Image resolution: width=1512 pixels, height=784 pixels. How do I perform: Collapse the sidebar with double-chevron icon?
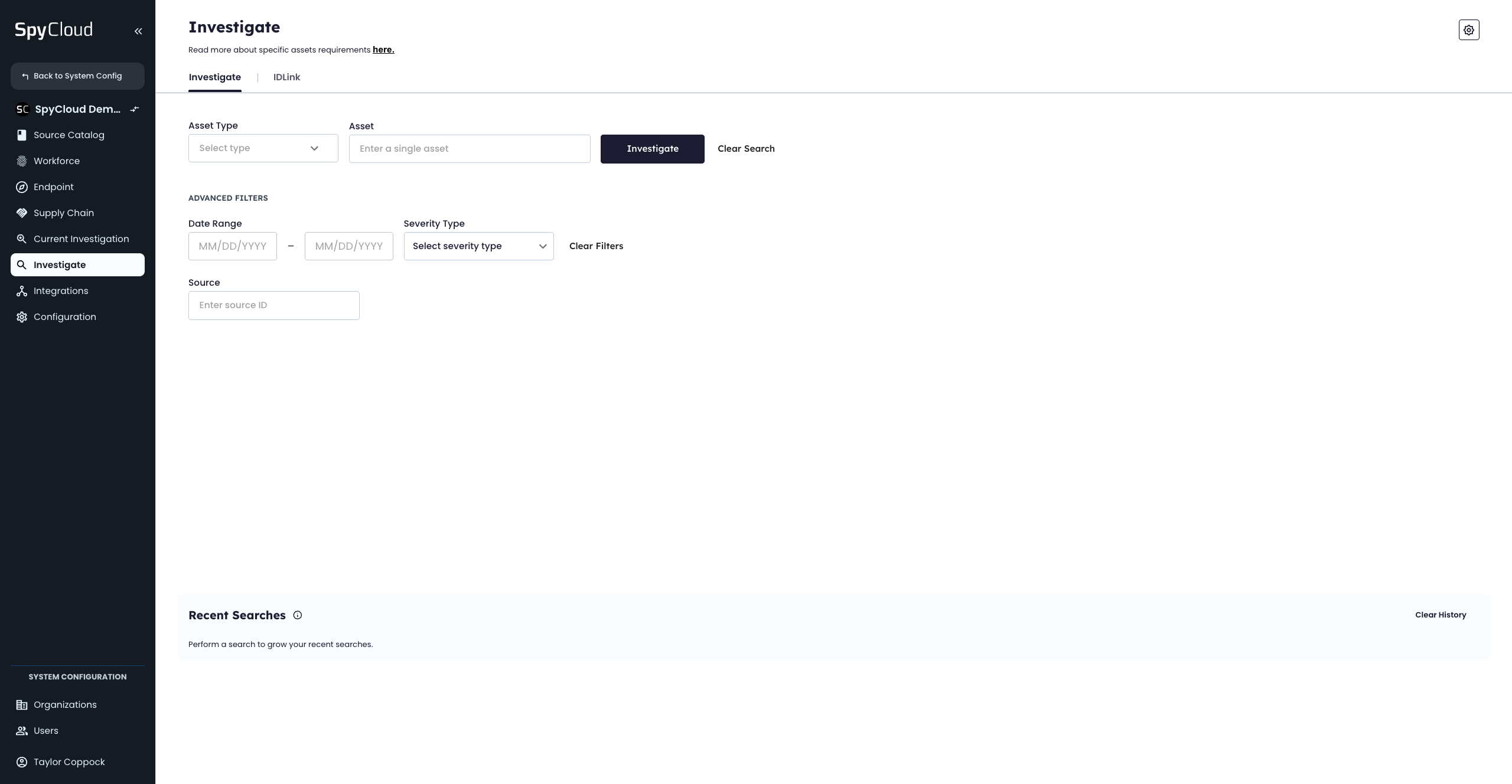pos(138,31)
